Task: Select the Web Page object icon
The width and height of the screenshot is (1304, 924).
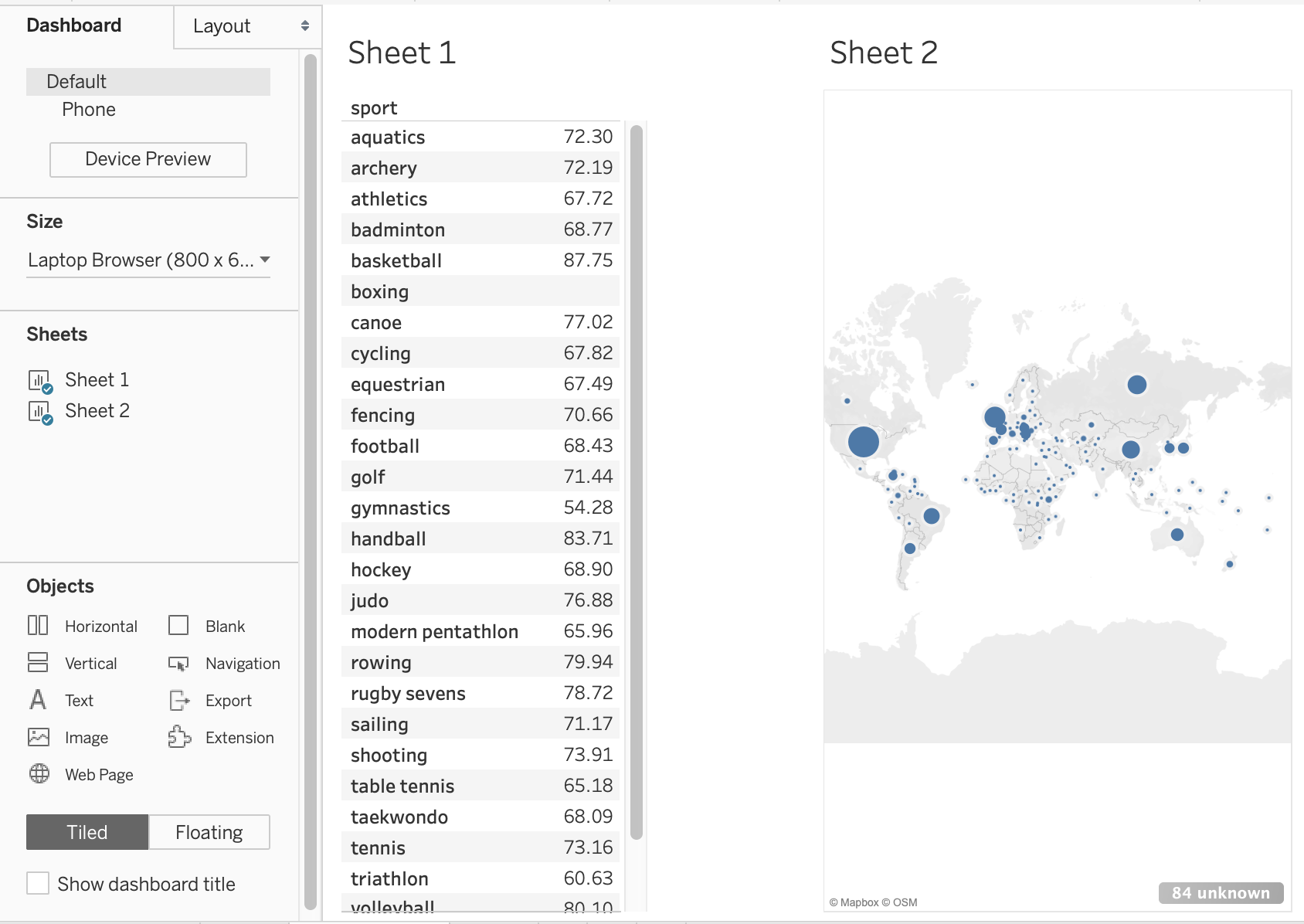Action: click(38, 774)
